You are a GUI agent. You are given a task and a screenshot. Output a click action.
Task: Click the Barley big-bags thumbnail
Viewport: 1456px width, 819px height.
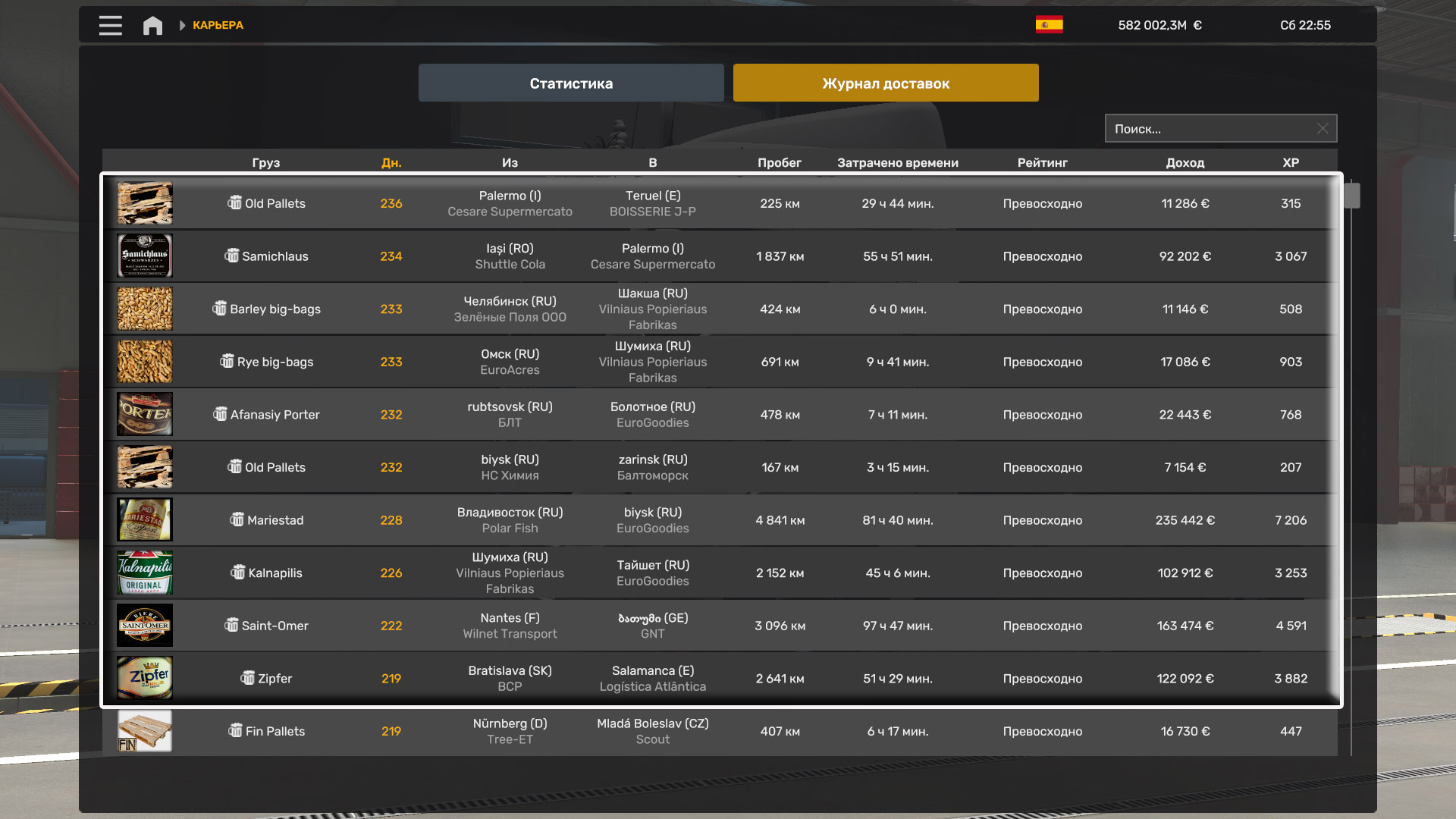(x=145, y=309)
